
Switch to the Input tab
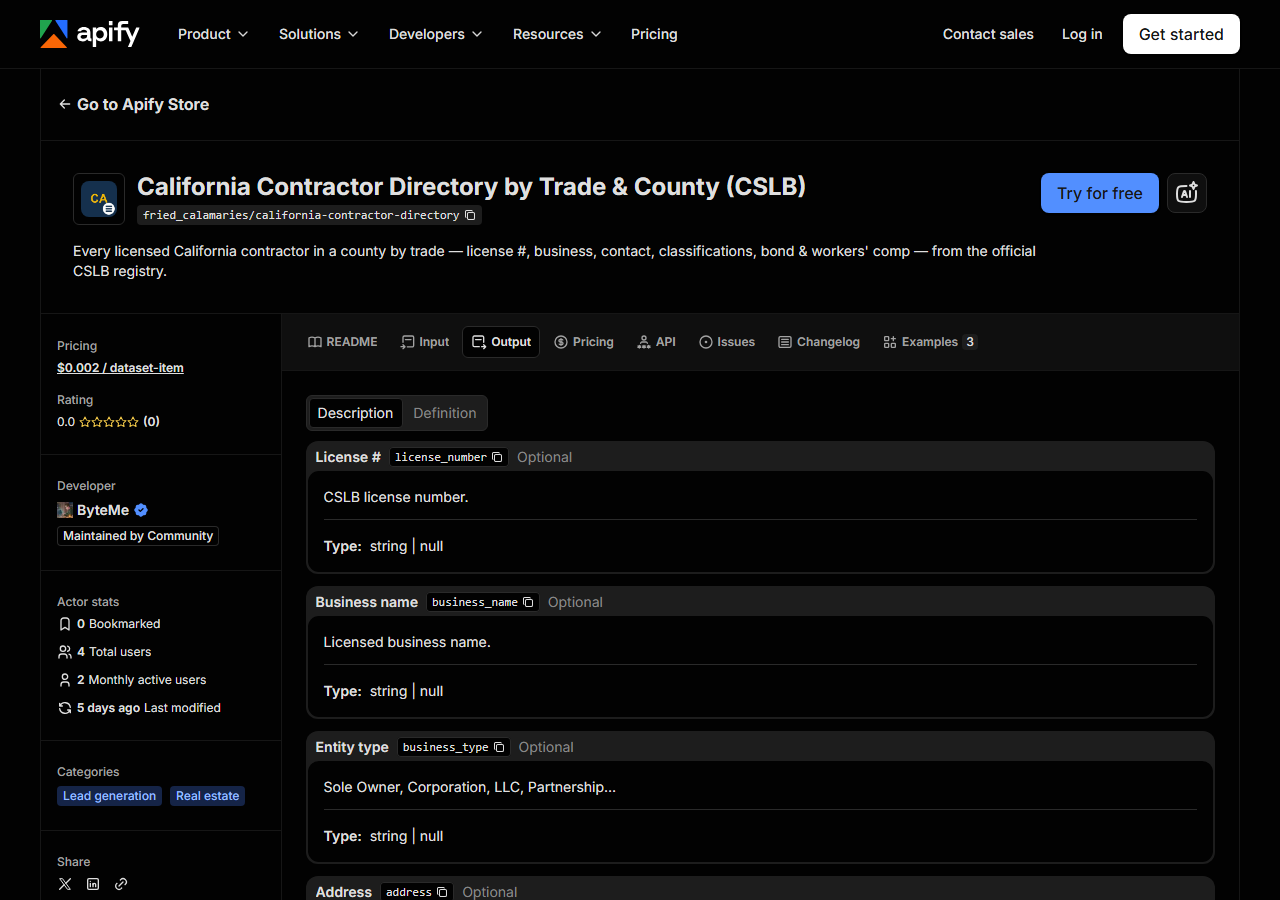425,342
